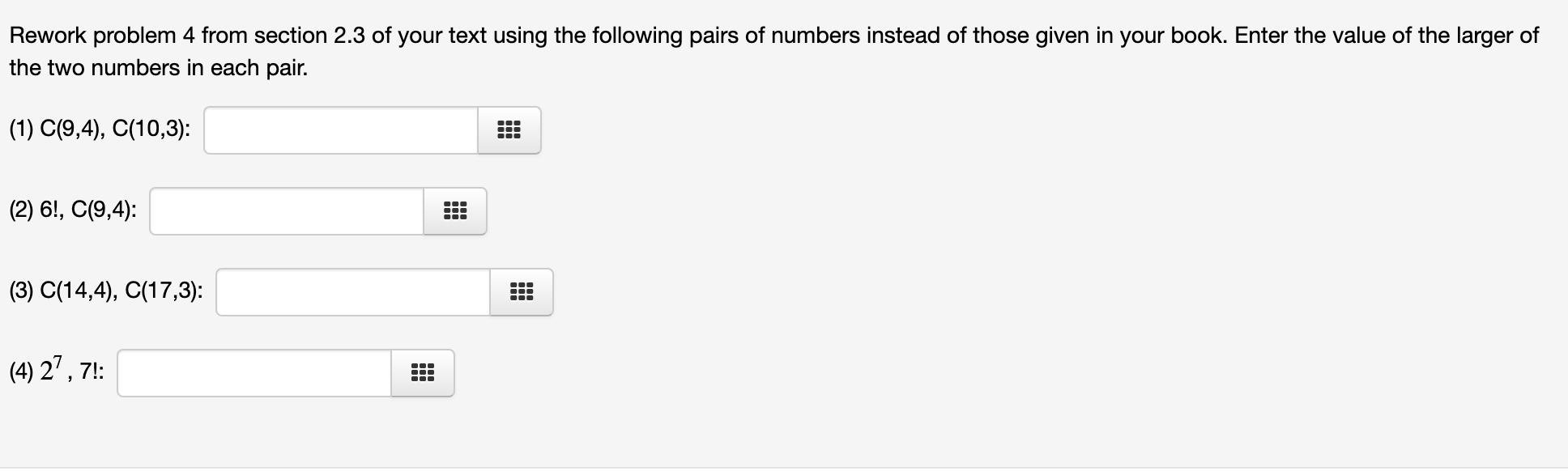Click the keypad icon next to the 6! answer box
The height and width of the screenshot is (471, 1568).
click(x=454, y=211)
